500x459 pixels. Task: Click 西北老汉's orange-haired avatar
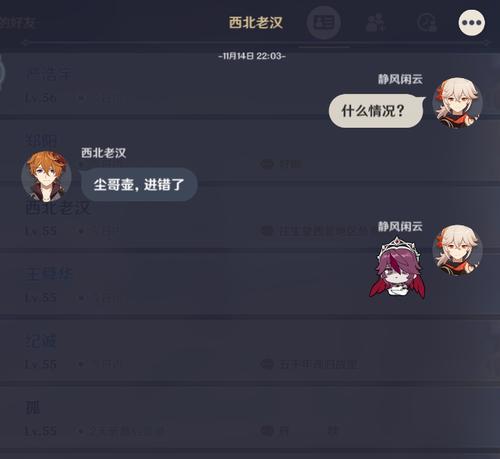[46, 177]
